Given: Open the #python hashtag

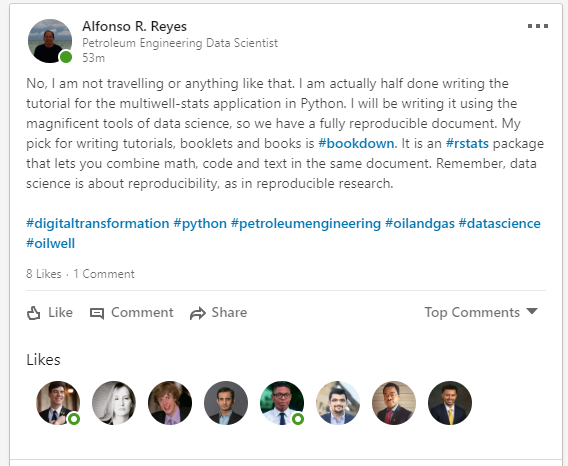Looking at the screenshot, I should [200, 224].
